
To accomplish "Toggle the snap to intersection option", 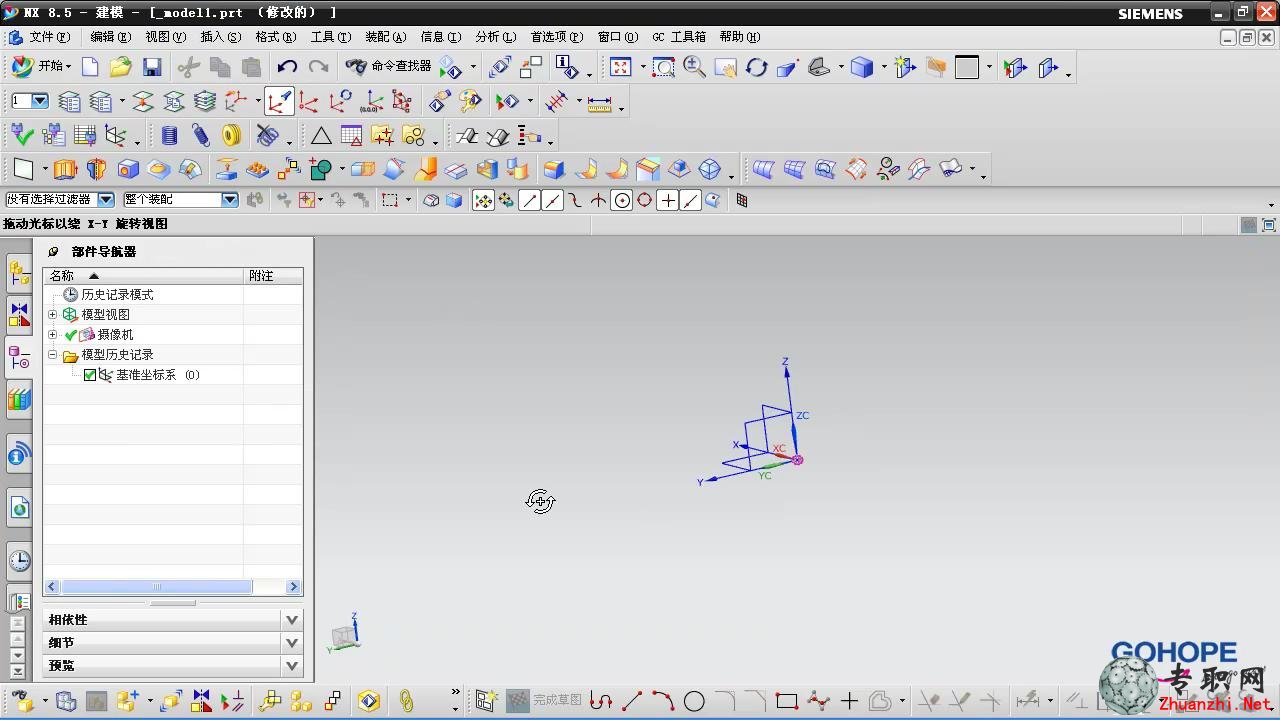I will [598, 200].
